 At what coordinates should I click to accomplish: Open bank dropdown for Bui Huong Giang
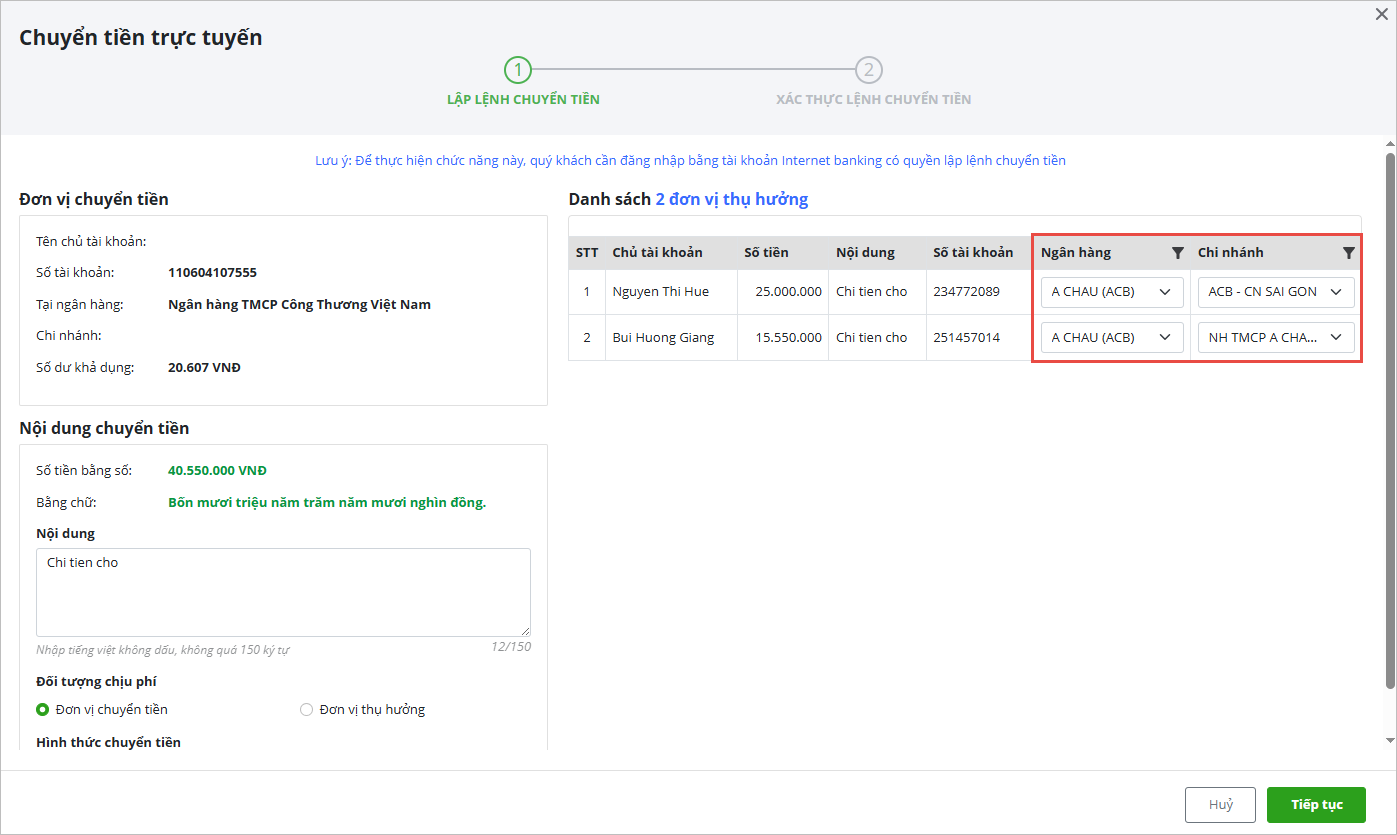(1112, 338)
